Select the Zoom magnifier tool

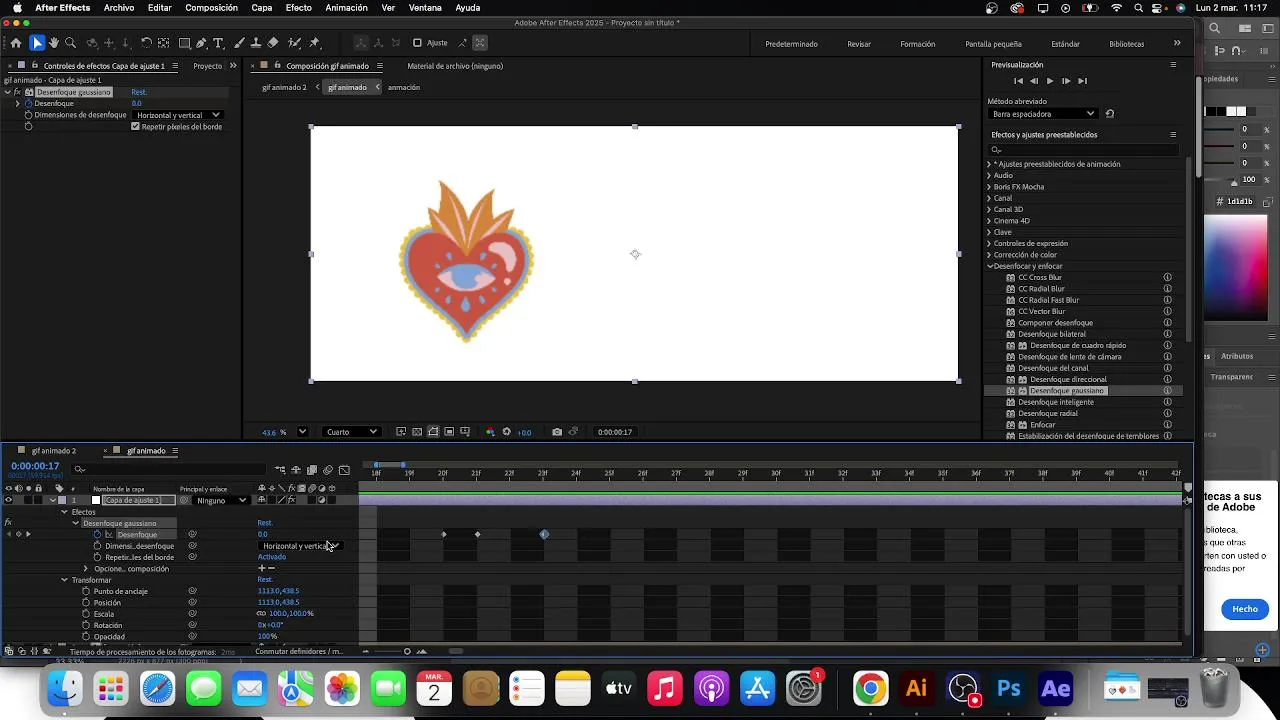tap(70, 43)
